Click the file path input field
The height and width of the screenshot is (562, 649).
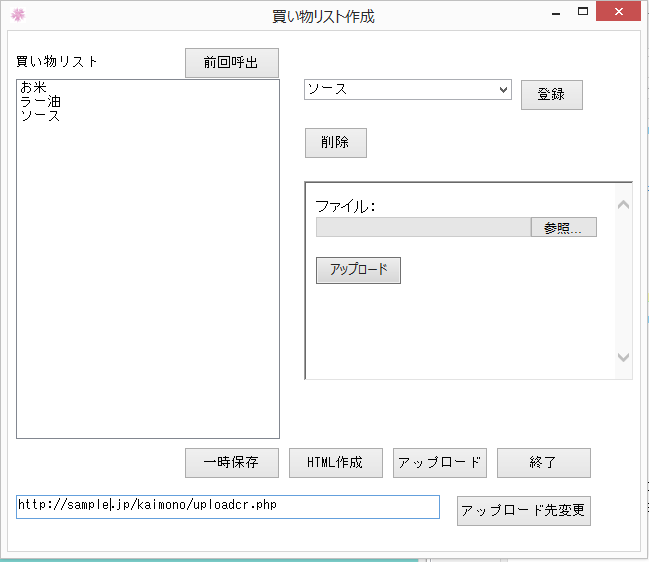coord(422,228)
